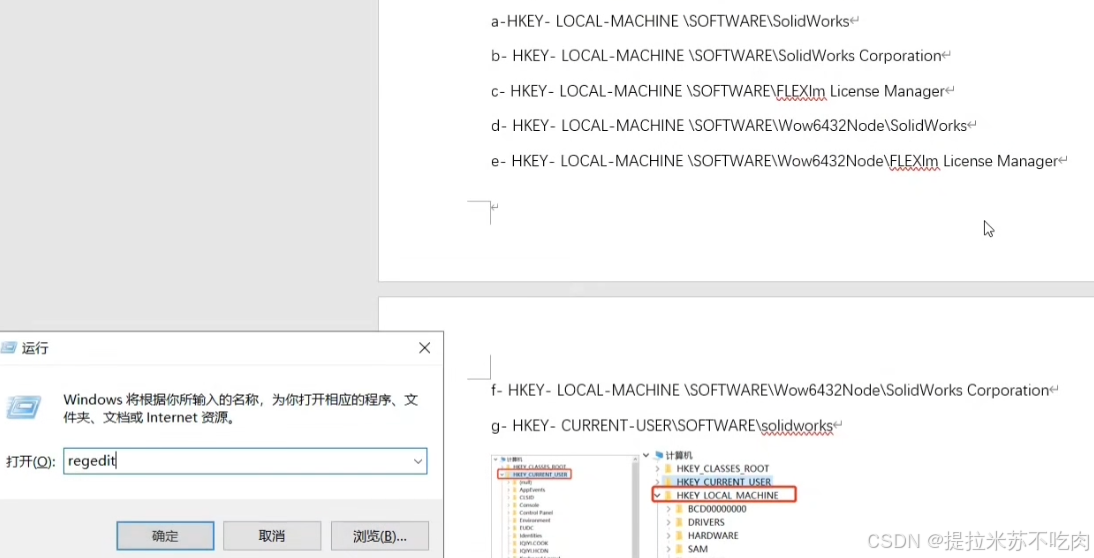
Task: Close the 运行 dialog with the X
Action: point(424,347)
